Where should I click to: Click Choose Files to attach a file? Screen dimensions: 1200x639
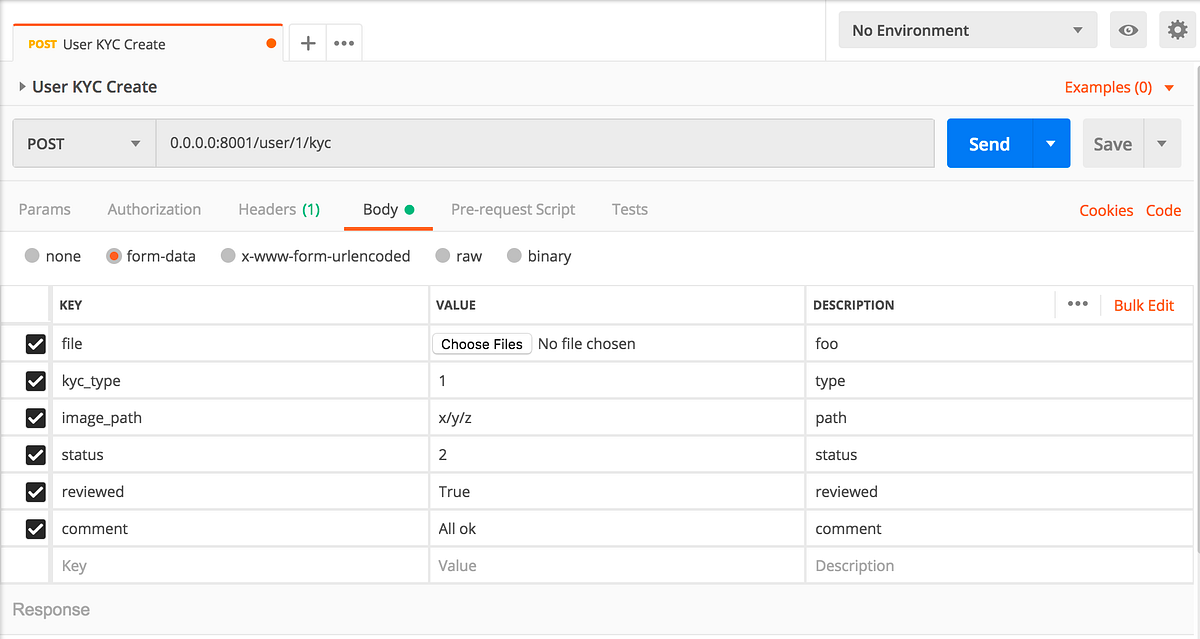482,343
